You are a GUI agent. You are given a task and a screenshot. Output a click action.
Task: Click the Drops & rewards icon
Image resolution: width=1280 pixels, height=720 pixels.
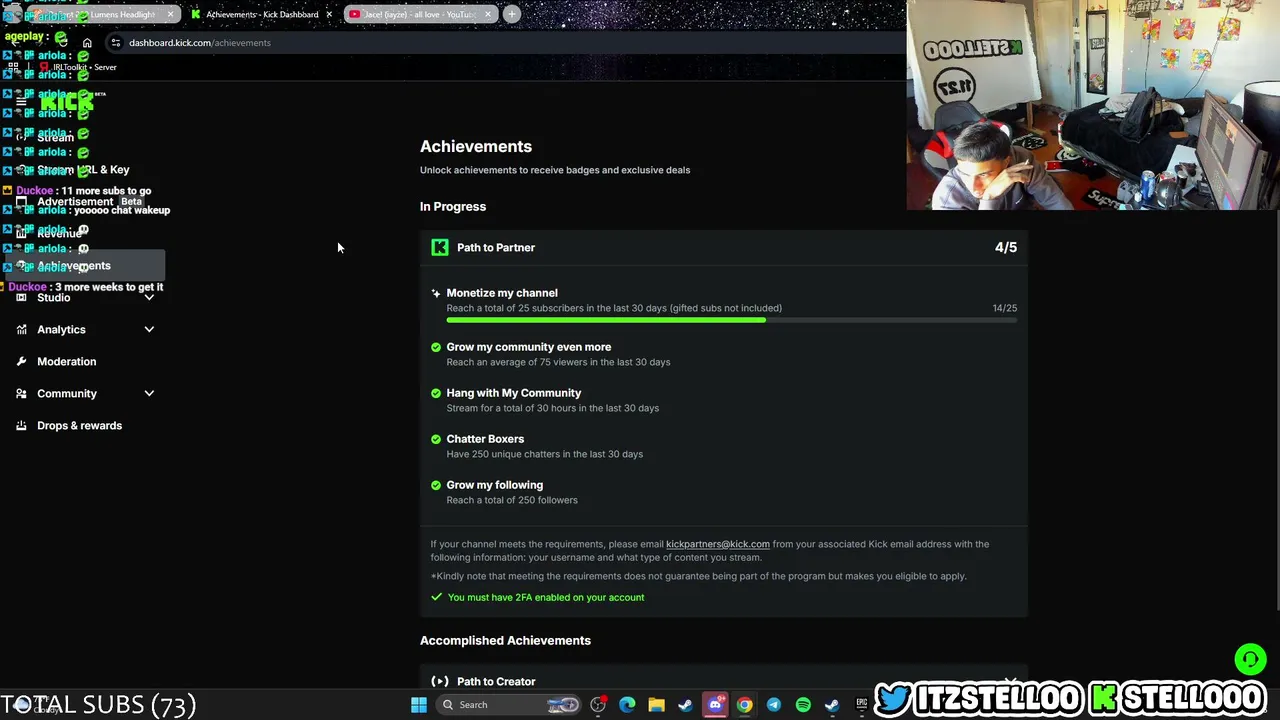click(x=21, y=426)
